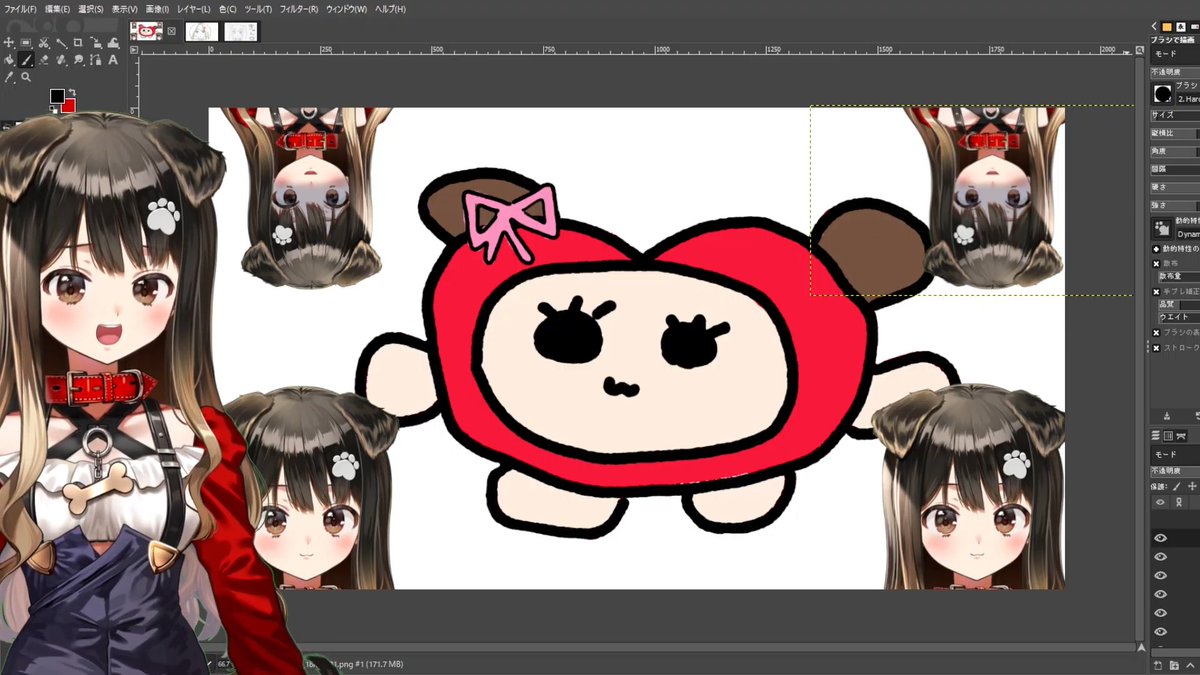The width and height of the screenshot is (1200, 675).
Task: Switch to the Channels tab in layers dock
Action: coord(1168,436)
